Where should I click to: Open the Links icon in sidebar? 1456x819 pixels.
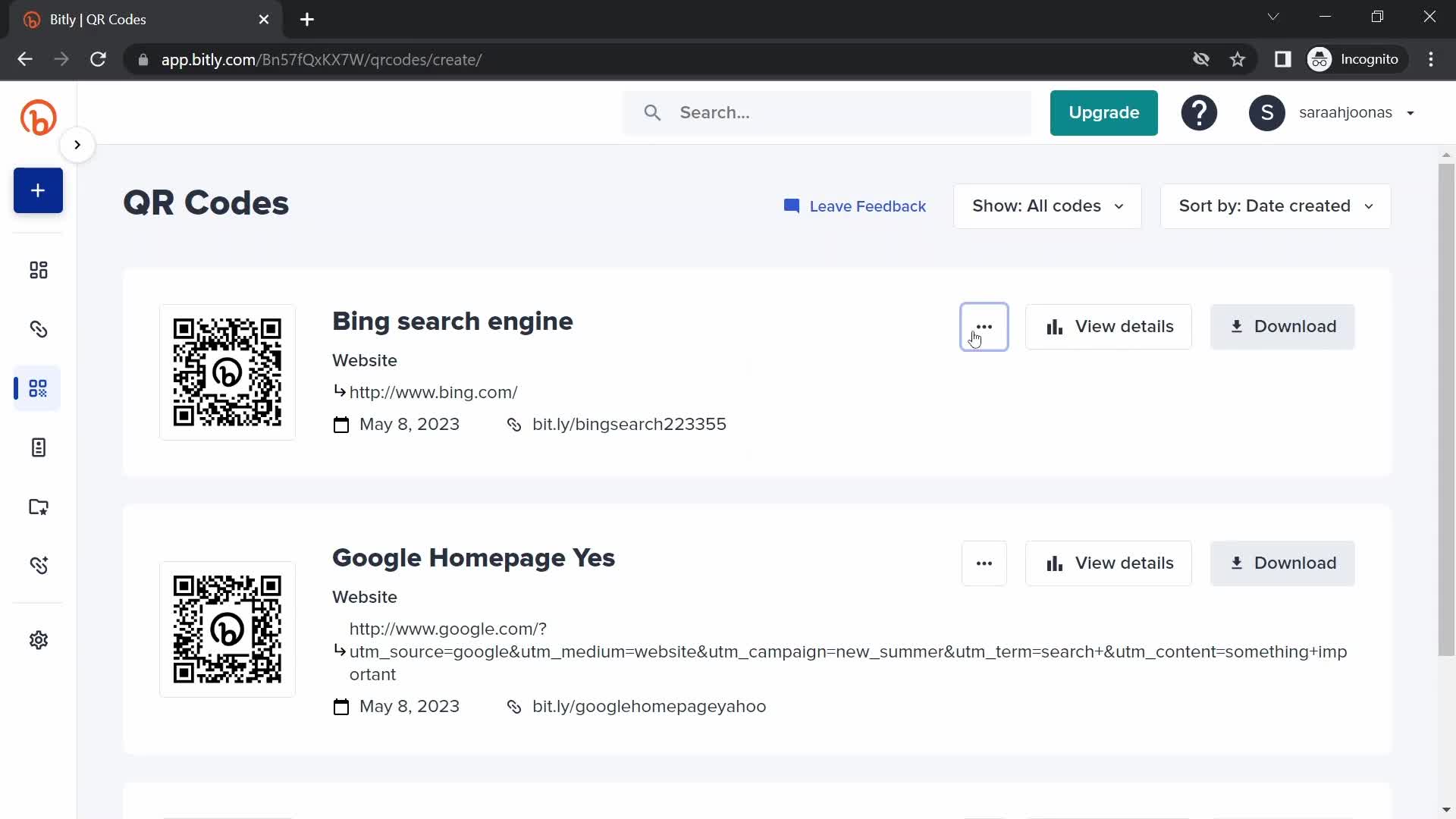click(x=38, y=329)
